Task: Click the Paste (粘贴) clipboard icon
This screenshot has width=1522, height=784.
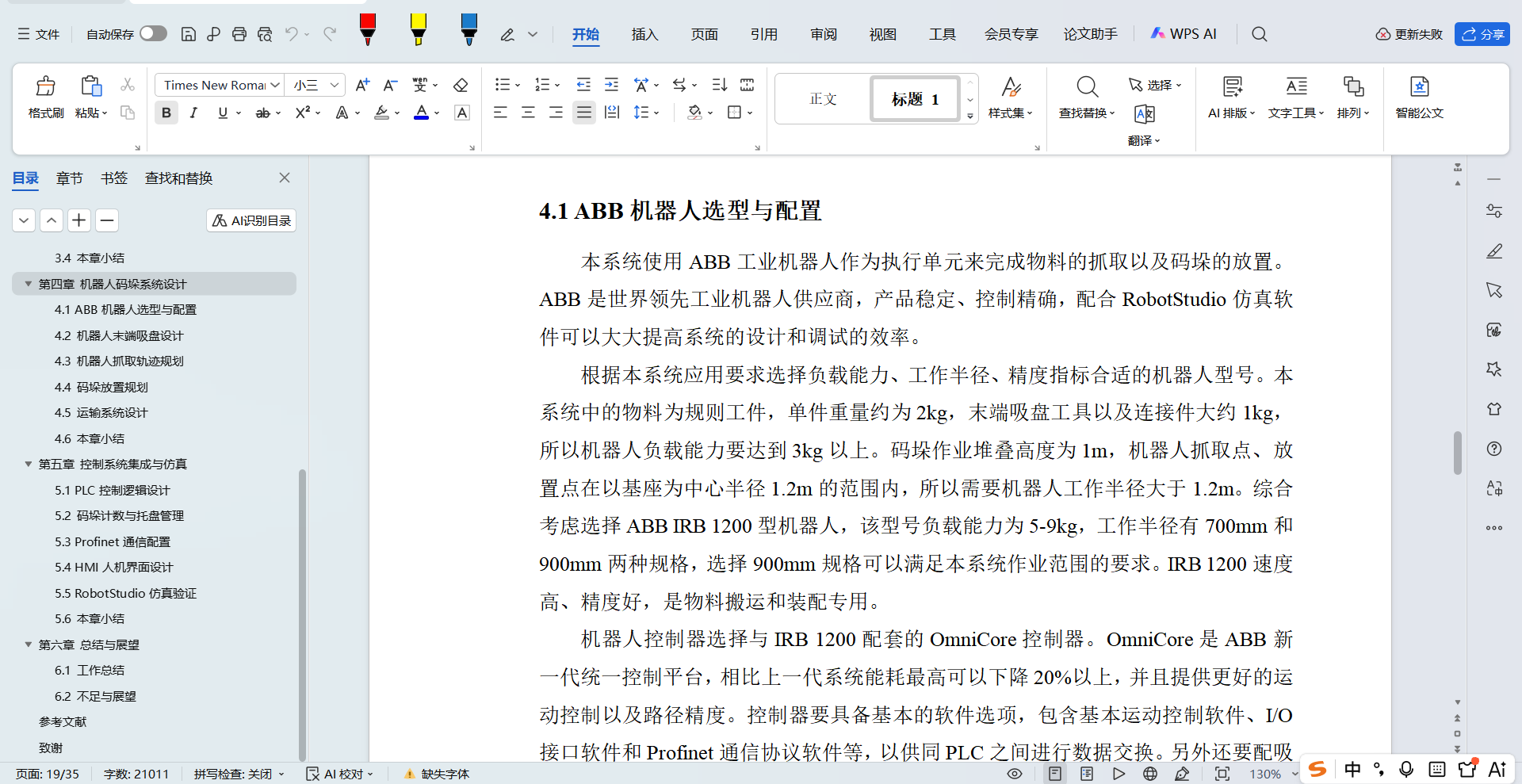Action: [91, 86]
